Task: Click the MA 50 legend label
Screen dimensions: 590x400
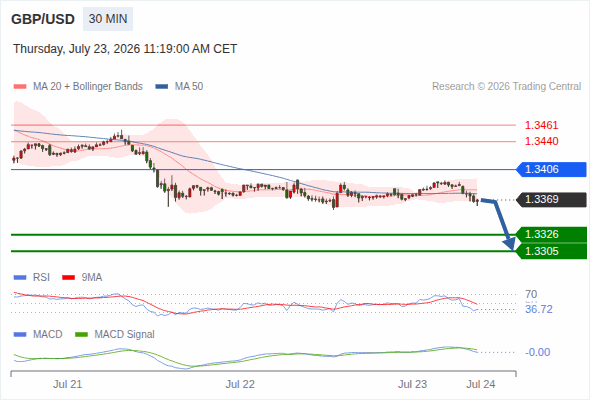Action: (189, 87)
